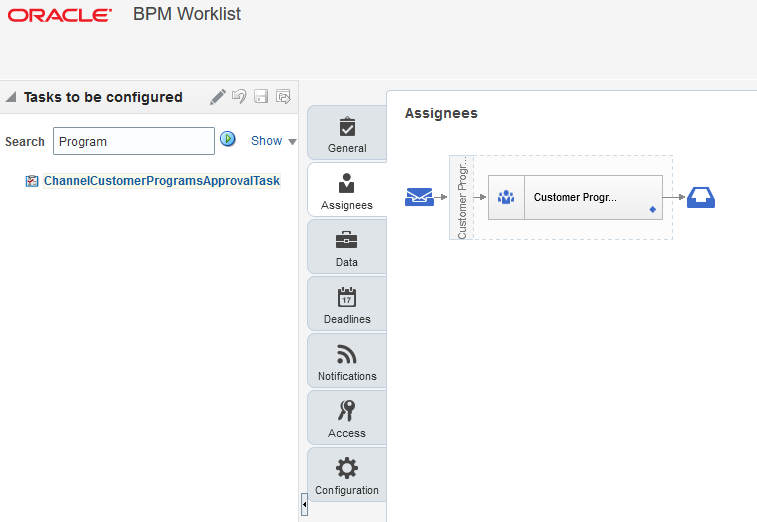Click the participant group icon
757x522 pixels.
(x=506, y=197)
